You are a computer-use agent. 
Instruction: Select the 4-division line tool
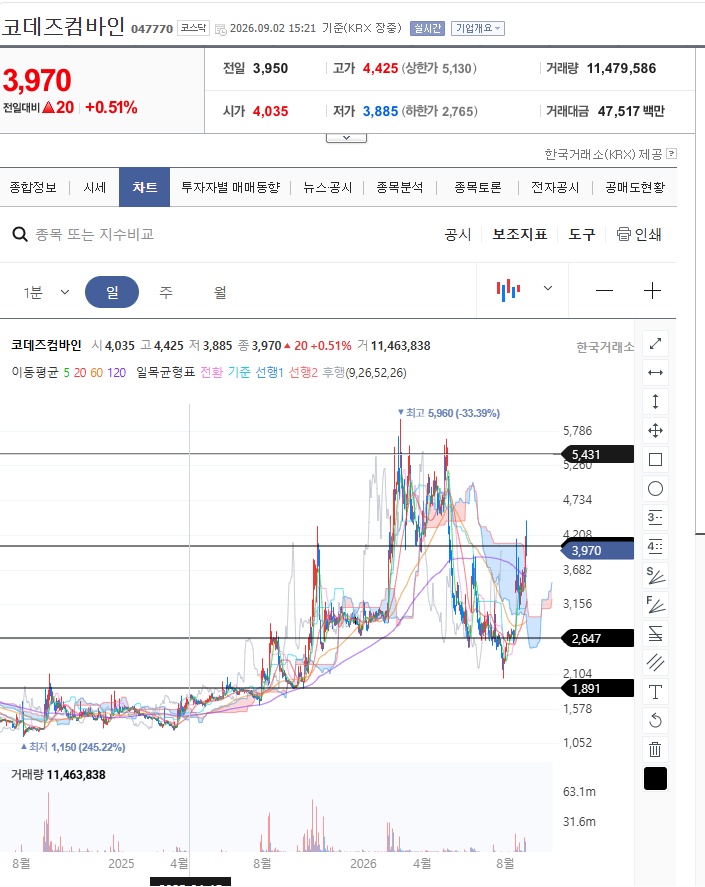655,546
